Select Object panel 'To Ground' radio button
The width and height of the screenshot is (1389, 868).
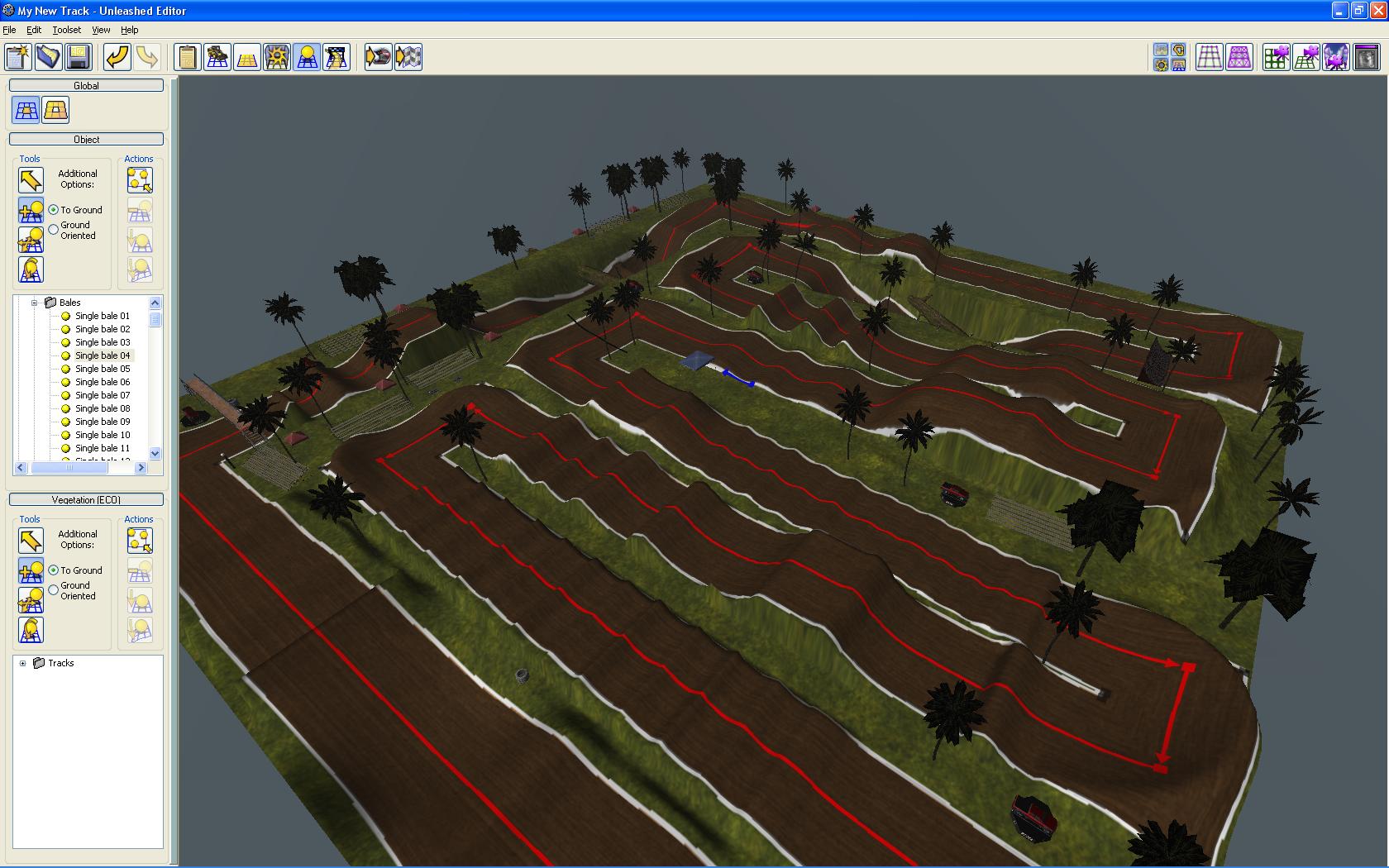point(54,210)
